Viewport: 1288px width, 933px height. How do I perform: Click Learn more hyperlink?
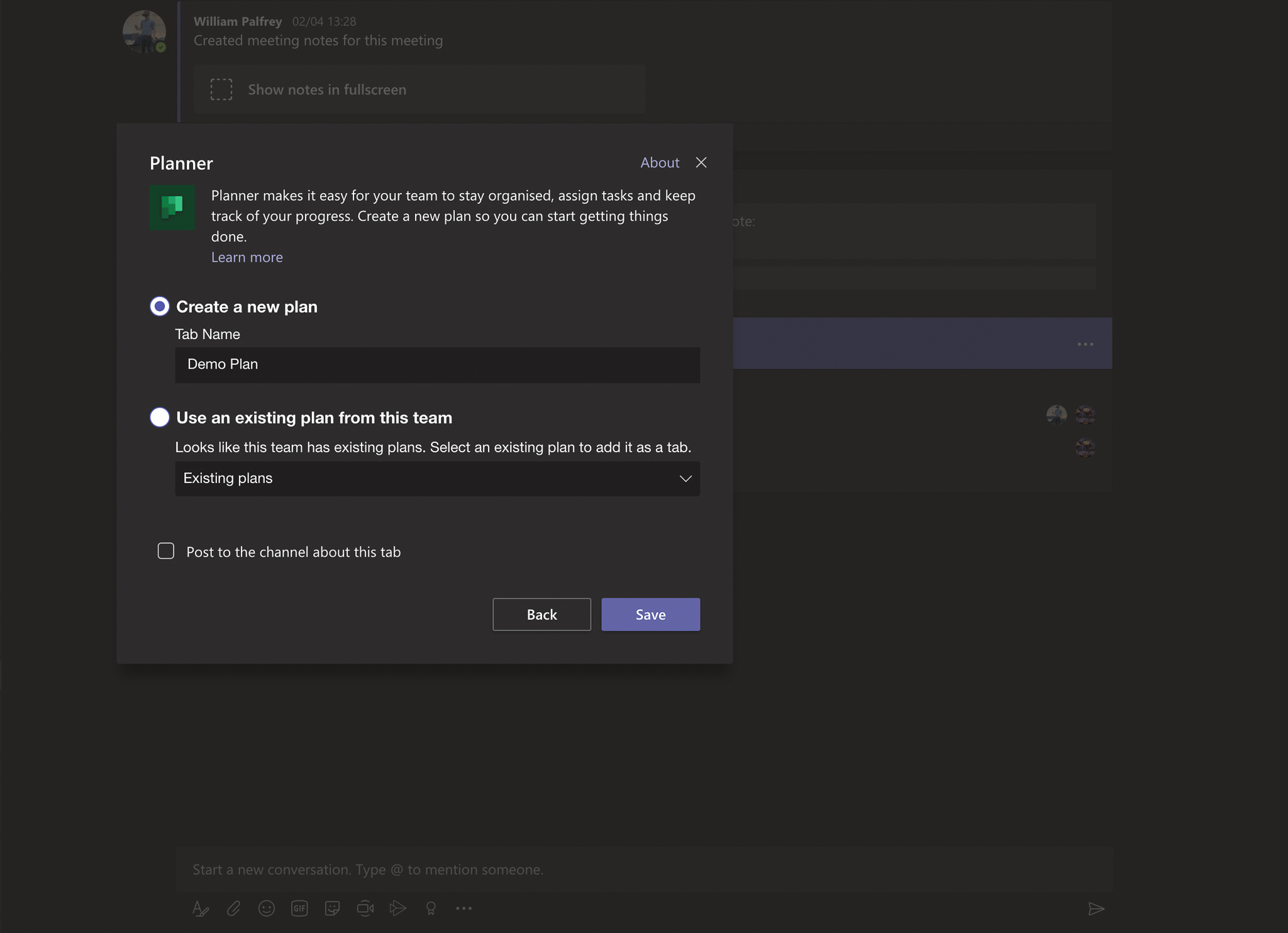(247, 257)
